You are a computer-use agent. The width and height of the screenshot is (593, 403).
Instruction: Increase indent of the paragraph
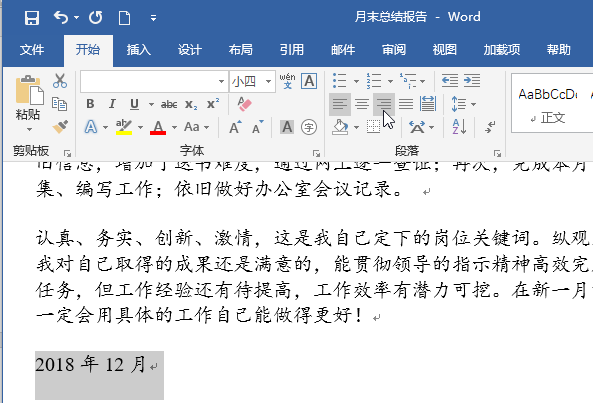tap(472, 81)
